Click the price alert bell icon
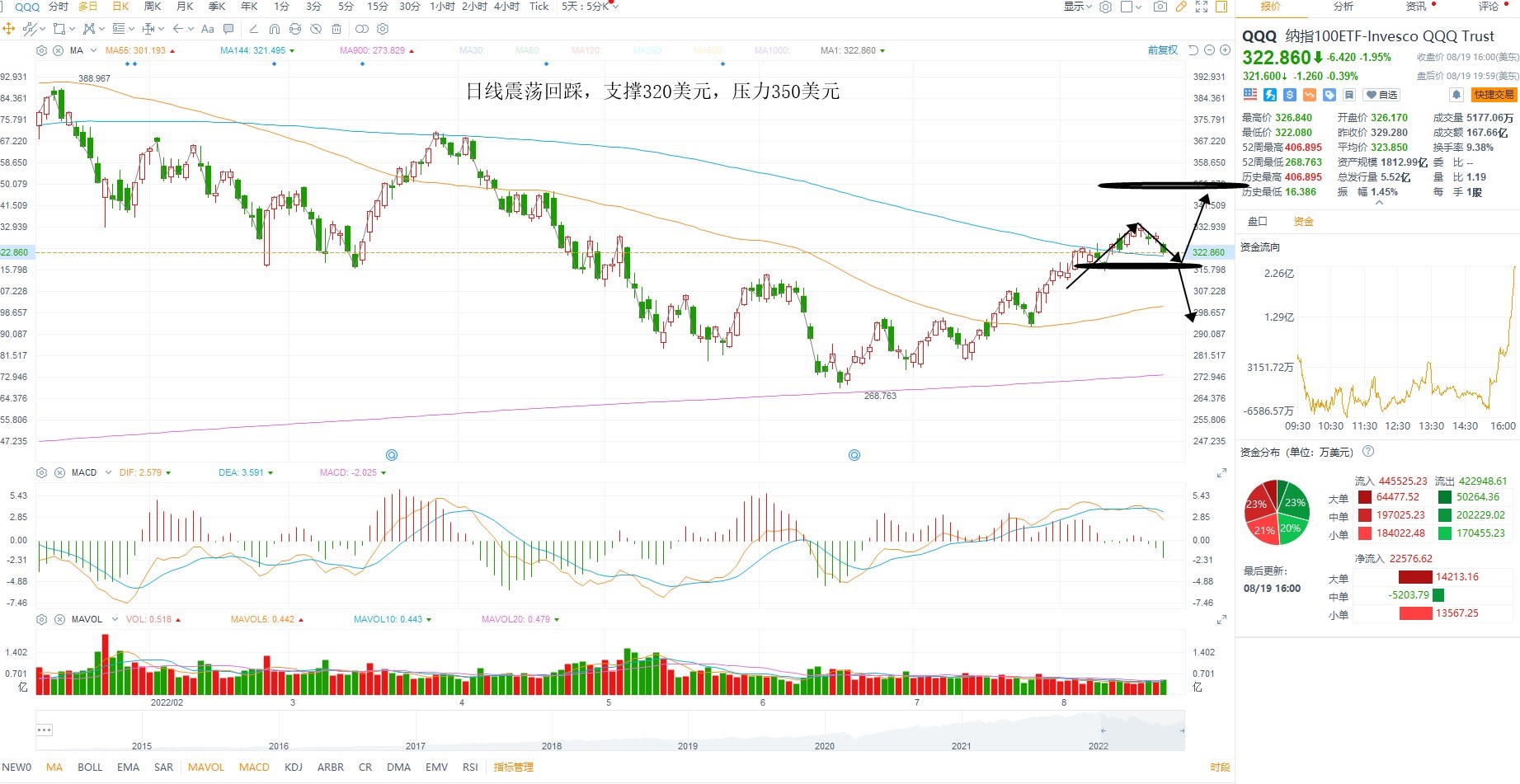 pos(1456,95)
